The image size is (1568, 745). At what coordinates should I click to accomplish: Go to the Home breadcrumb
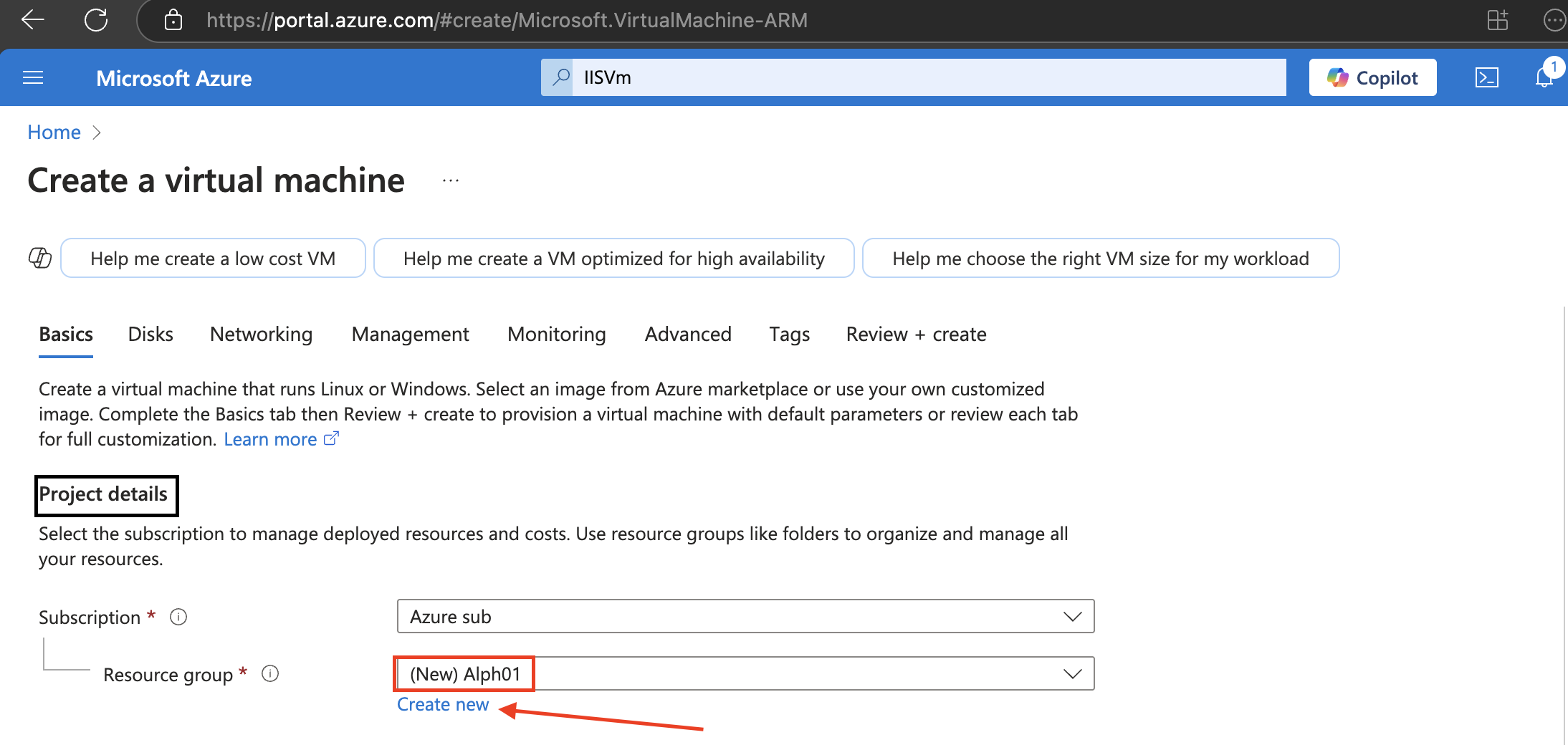[x=54, y=132]
